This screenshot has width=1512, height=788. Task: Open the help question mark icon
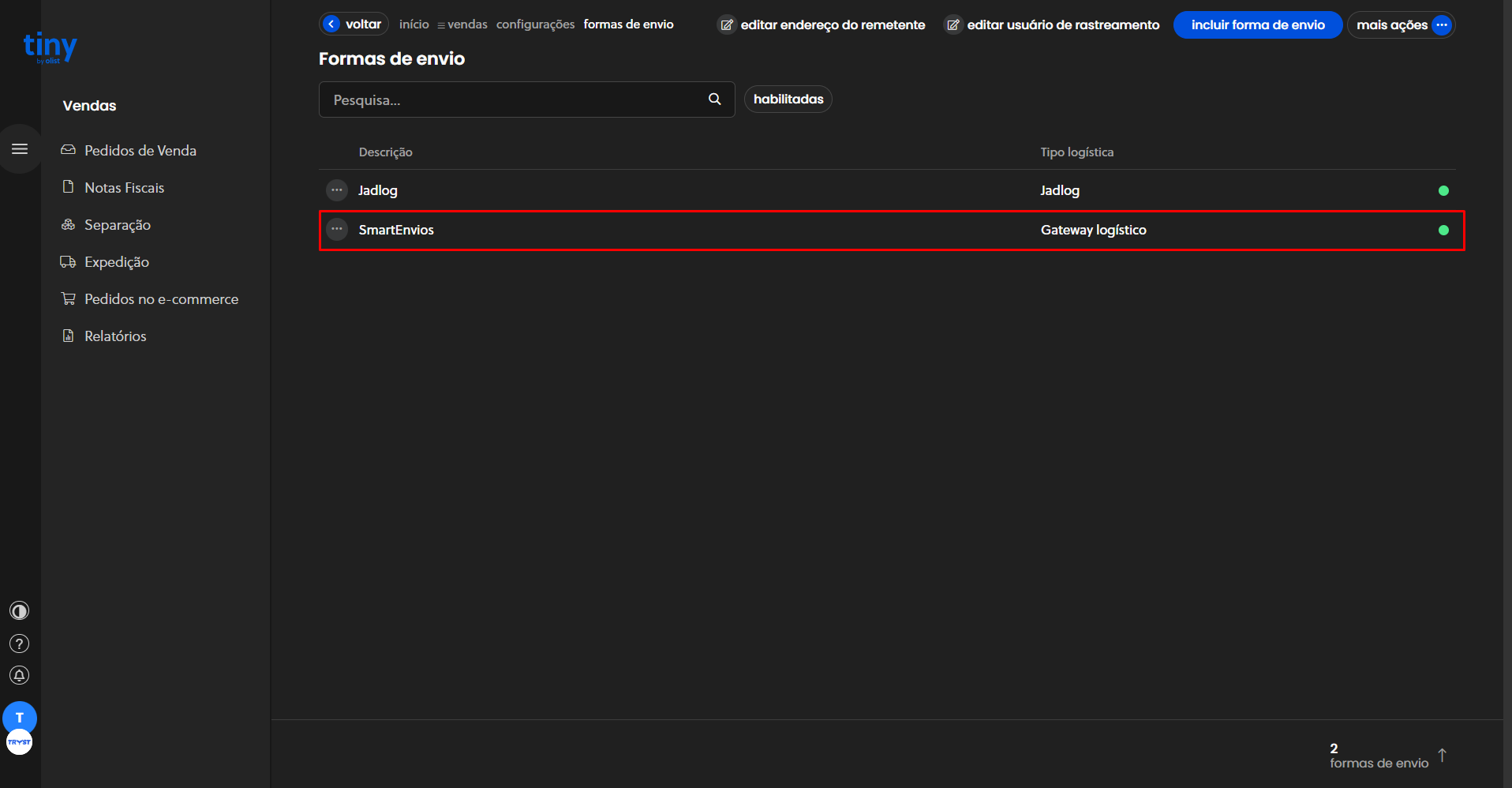pos(19,644)
